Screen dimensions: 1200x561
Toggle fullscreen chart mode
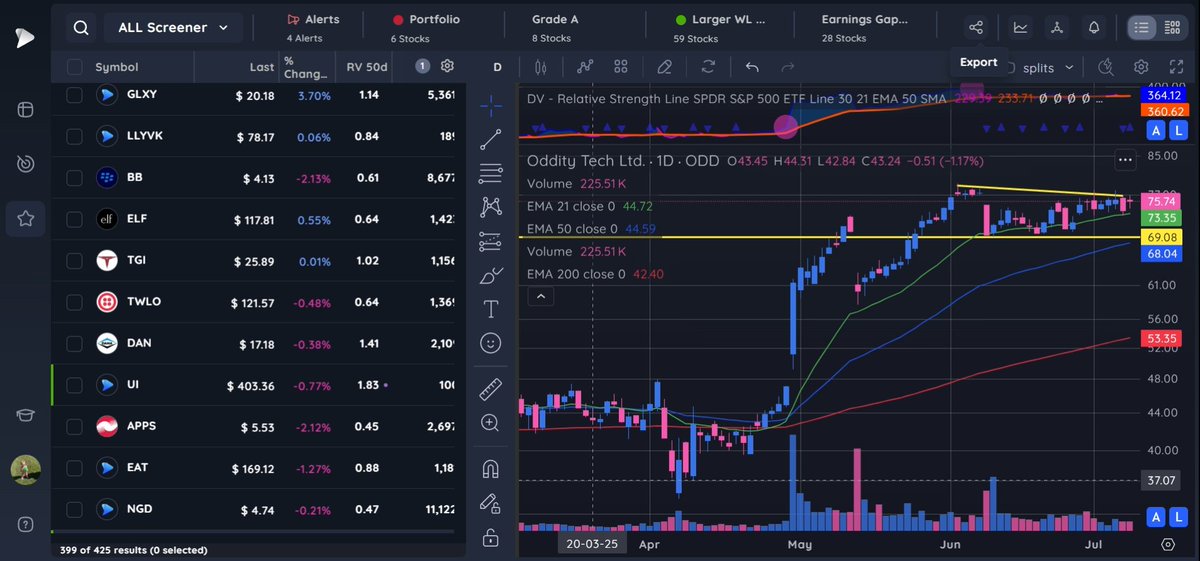coord(1176,67)
